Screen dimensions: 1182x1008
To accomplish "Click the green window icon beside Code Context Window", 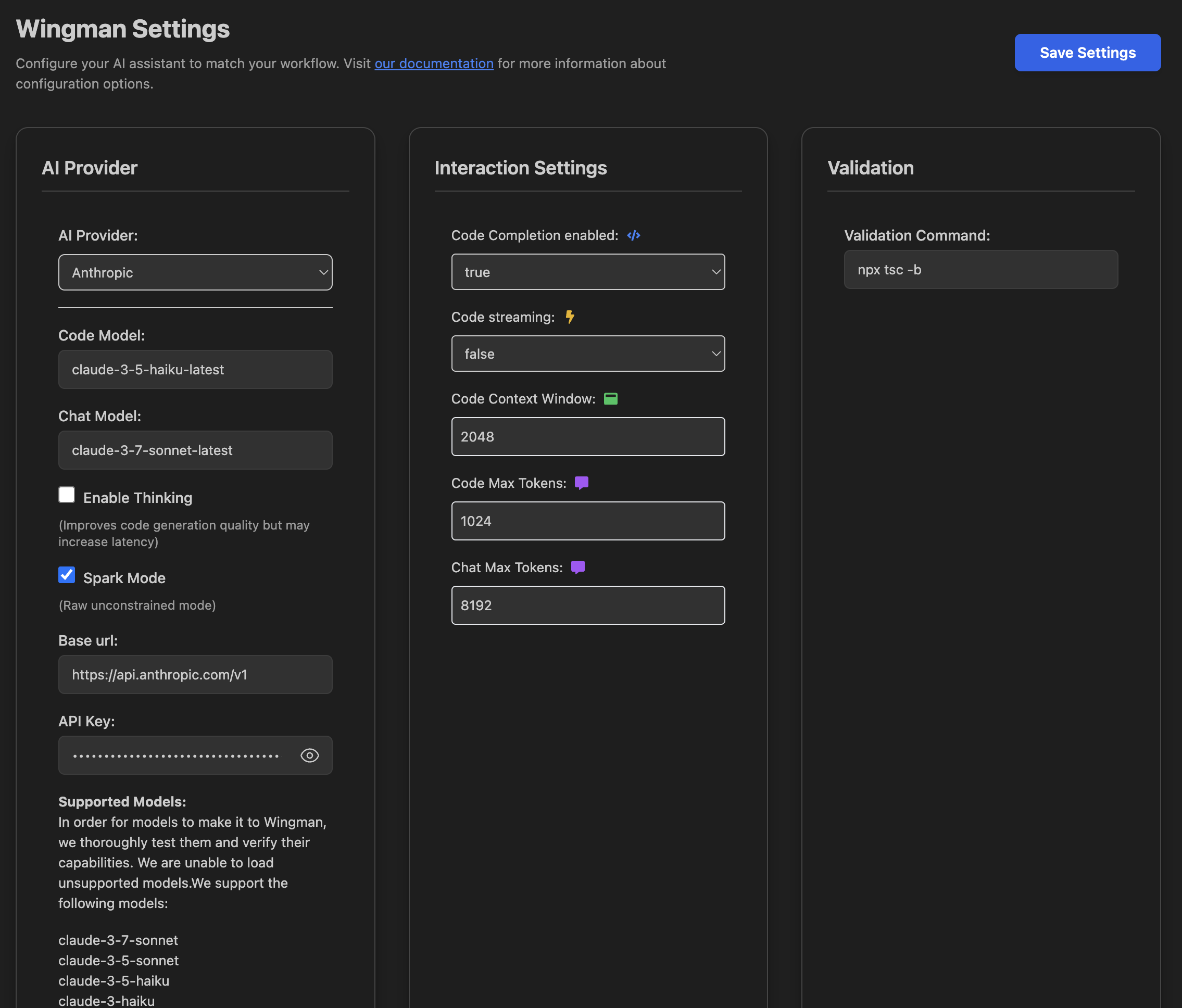I will 610,399.
